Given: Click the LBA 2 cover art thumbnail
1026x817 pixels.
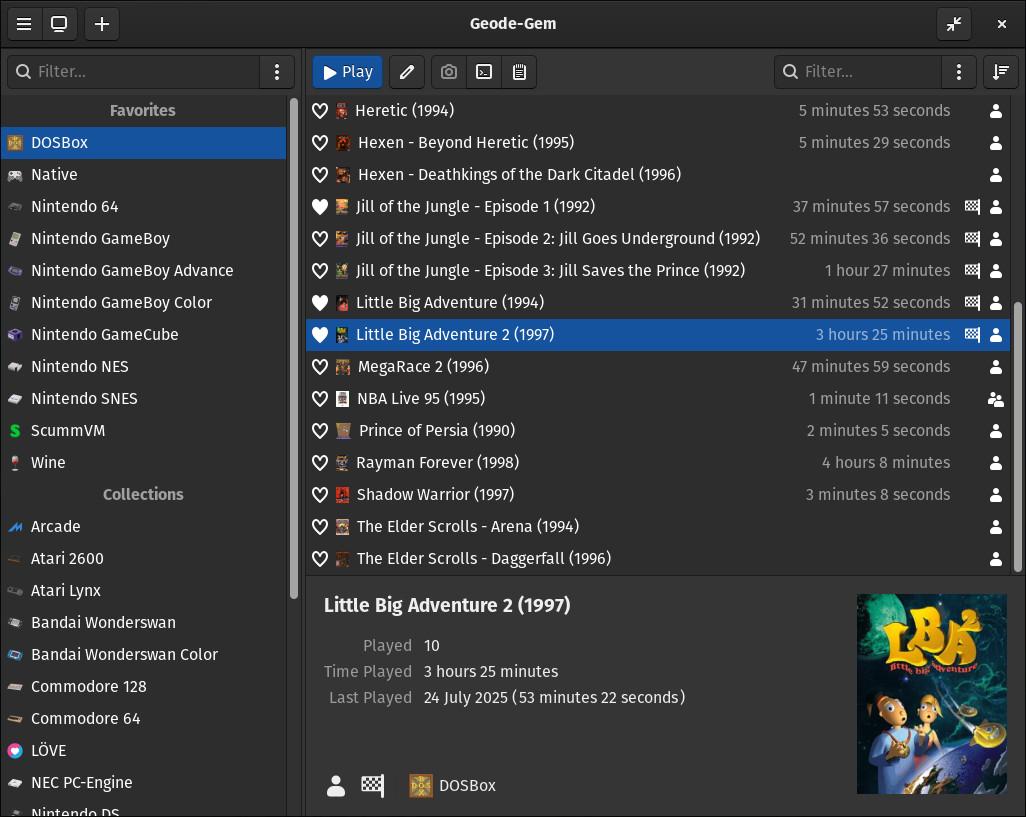Looking at the screenshot, I should point(932,694).
